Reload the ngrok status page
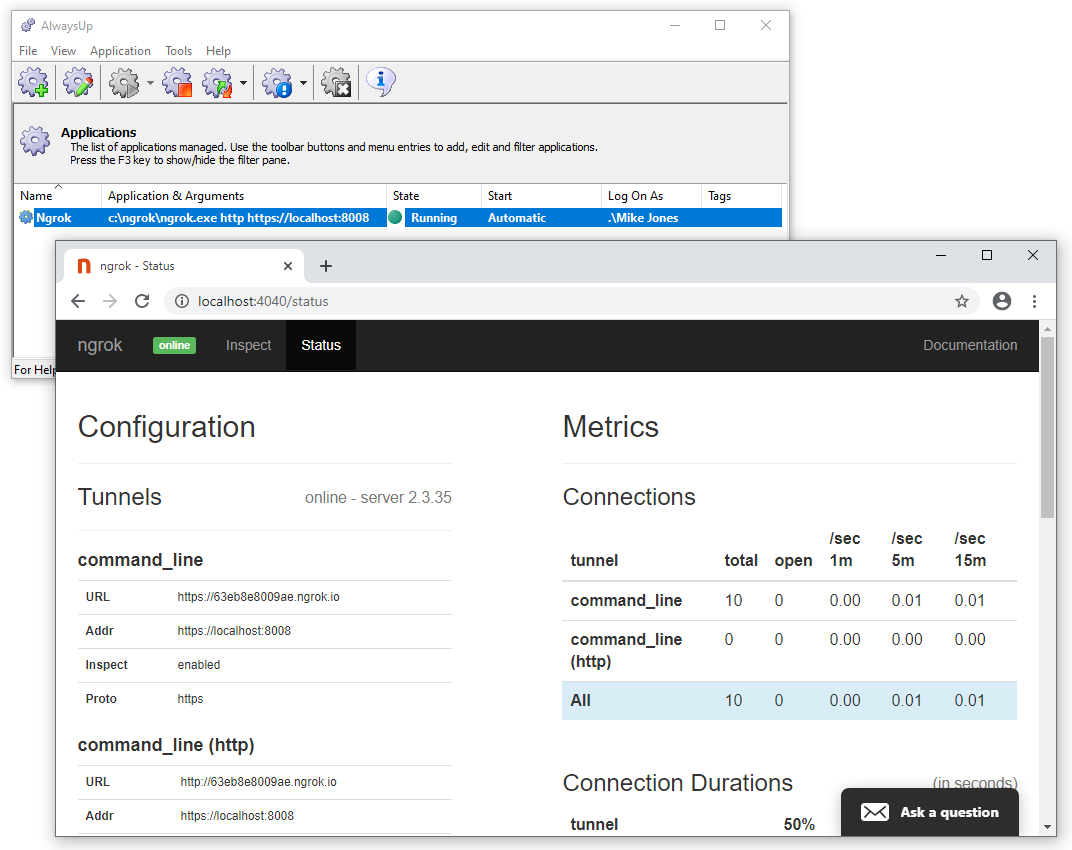Viewport: 1072px width, 850px height. (x=142, y=301)
